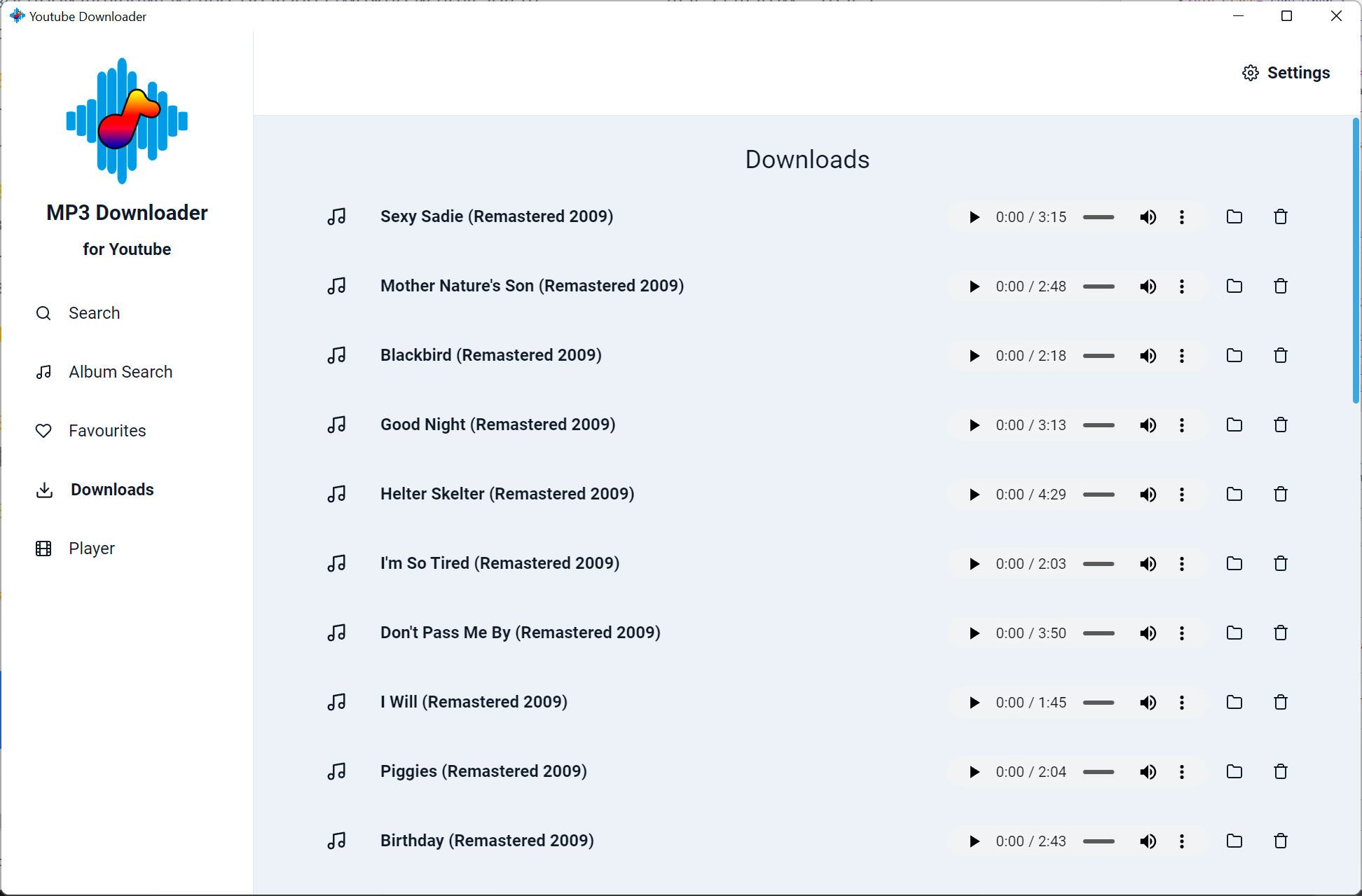This screenshot has width=1362, height=896.
Task: Open Player section
Action: 91,548
